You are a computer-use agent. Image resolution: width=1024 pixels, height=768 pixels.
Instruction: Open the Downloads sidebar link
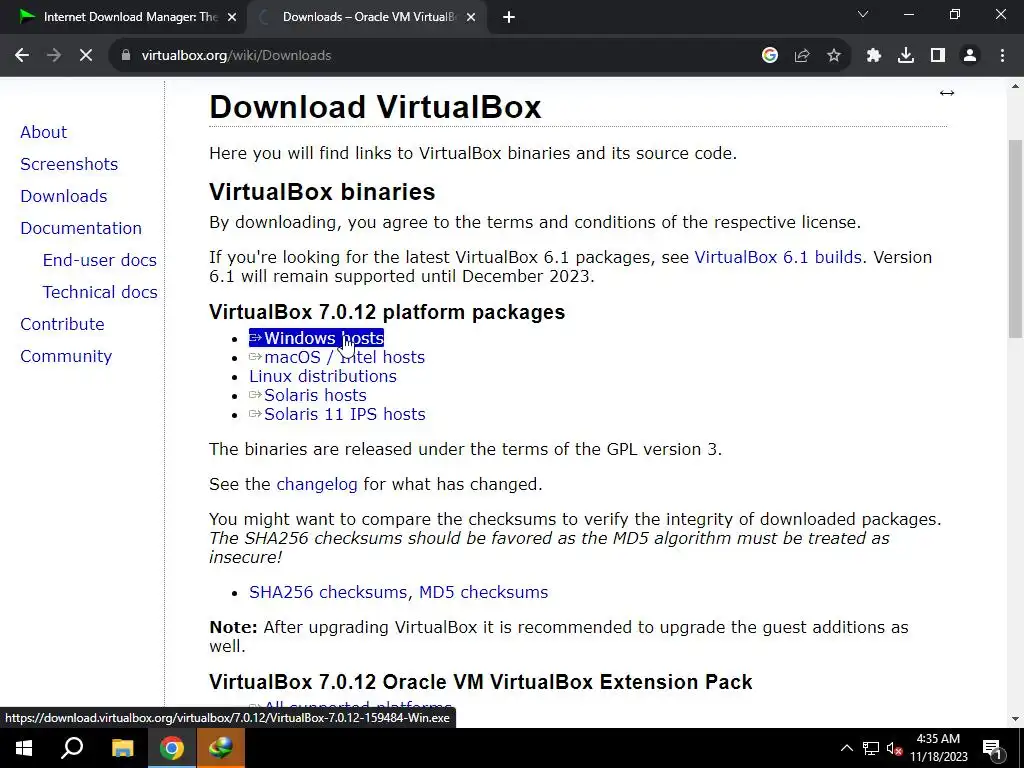(x=63, y=196)
